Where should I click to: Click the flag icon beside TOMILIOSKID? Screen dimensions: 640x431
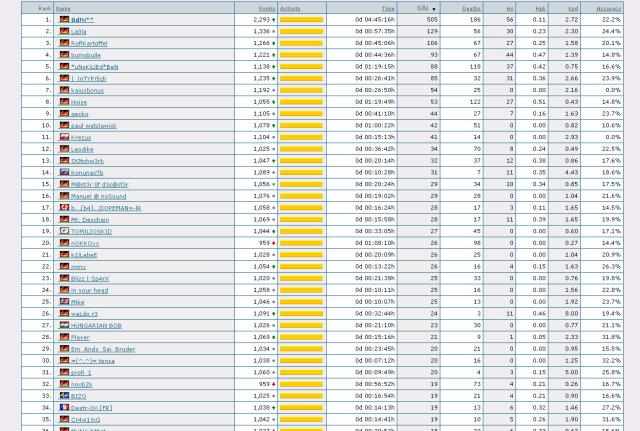click(65, 231)
